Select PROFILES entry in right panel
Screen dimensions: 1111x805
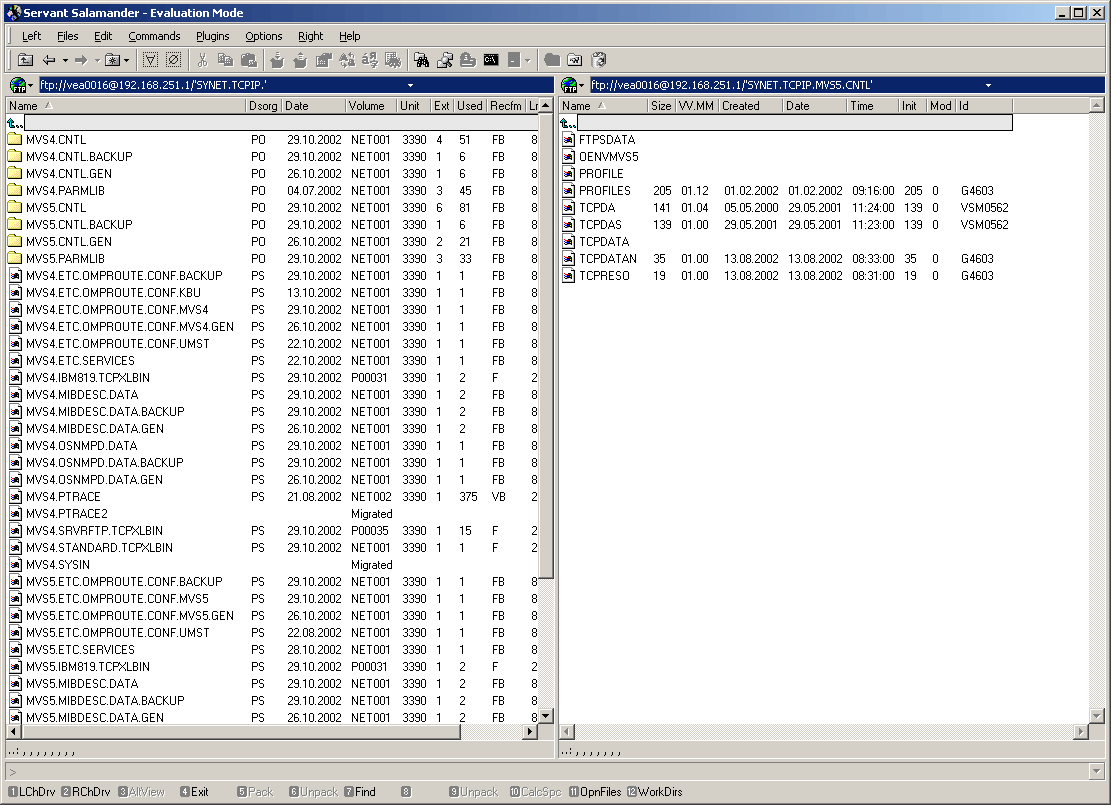point(786,191)
